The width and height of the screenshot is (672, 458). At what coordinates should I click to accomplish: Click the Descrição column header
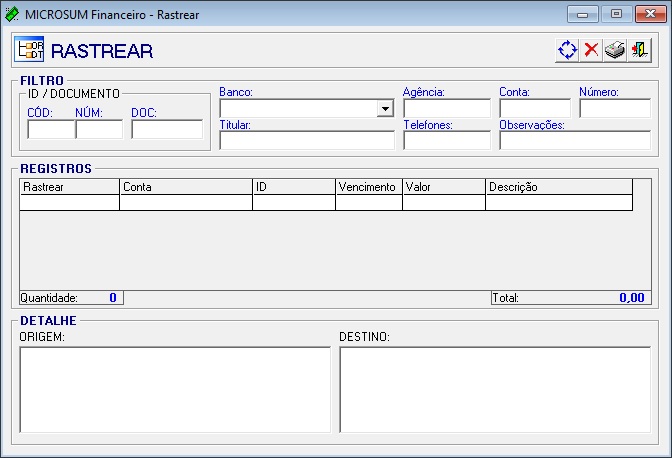[559, 187]
